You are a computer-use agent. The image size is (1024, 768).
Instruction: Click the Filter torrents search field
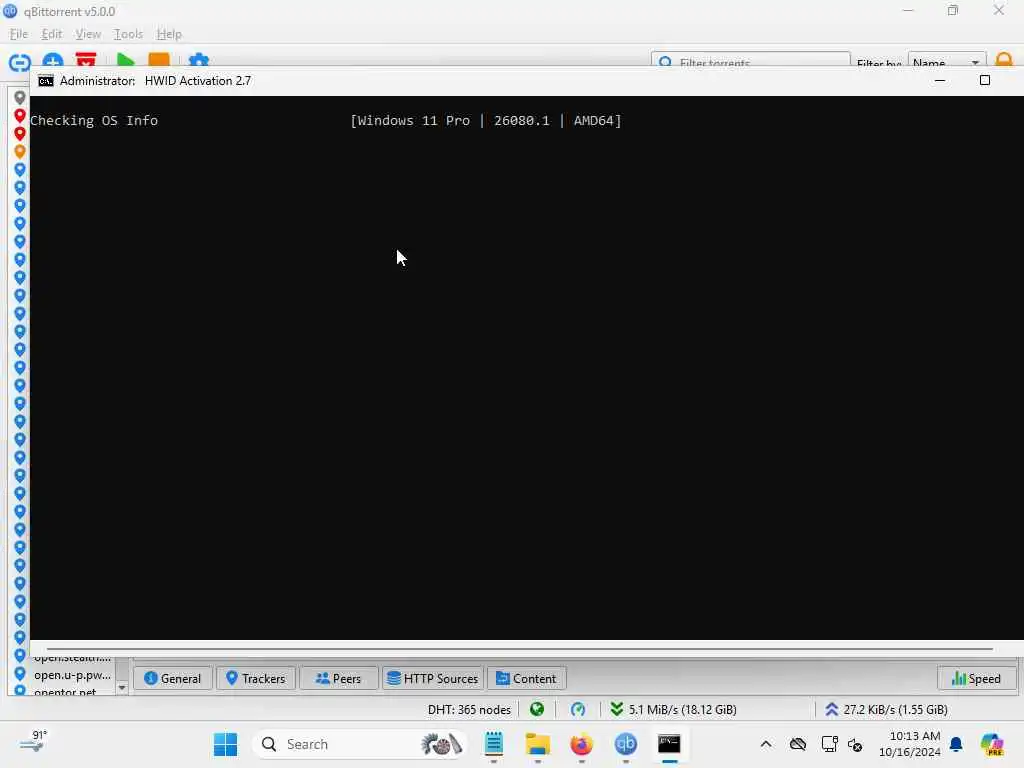pos(751,61)
